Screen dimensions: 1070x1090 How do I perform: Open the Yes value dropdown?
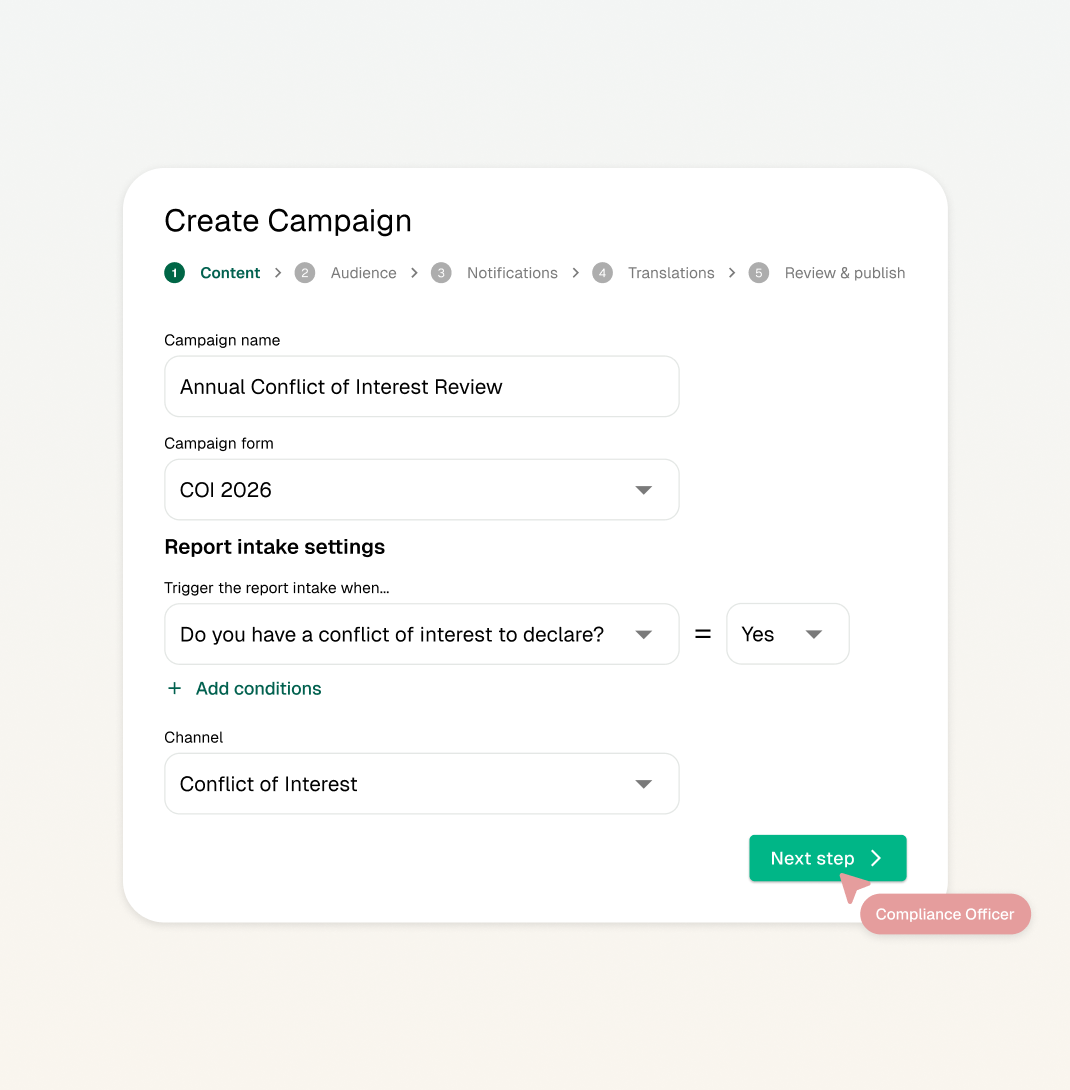[787, 634]
